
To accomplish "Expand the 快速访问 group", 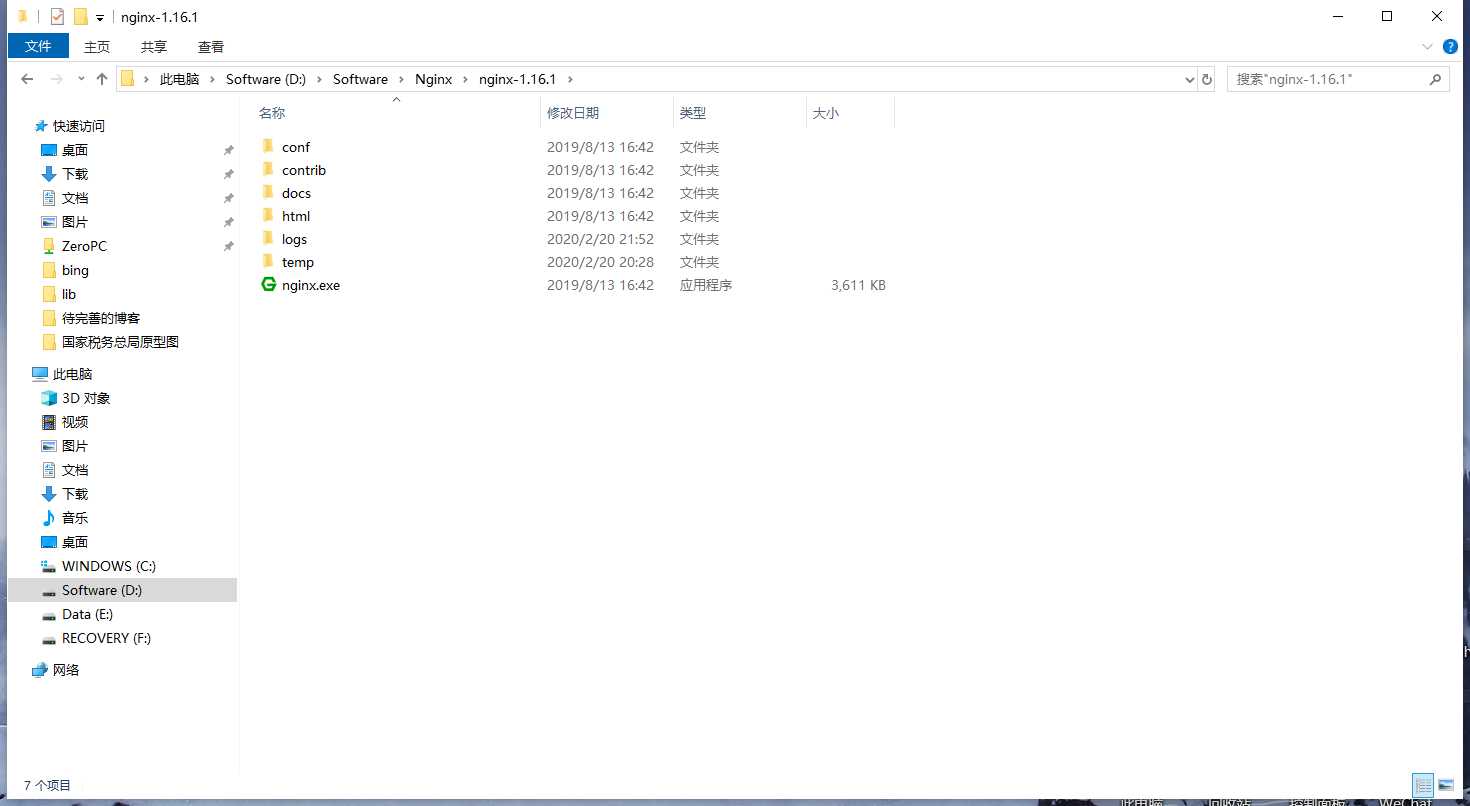I will tap(78, 126).
